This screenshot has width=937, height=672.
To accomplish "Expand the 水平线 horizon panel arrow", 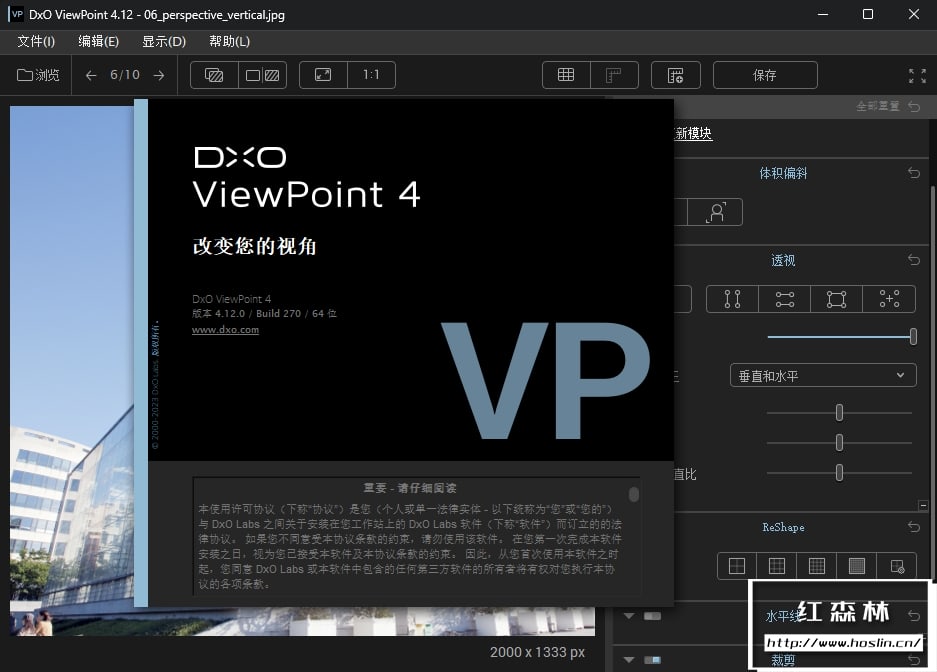I will point(629,616).
